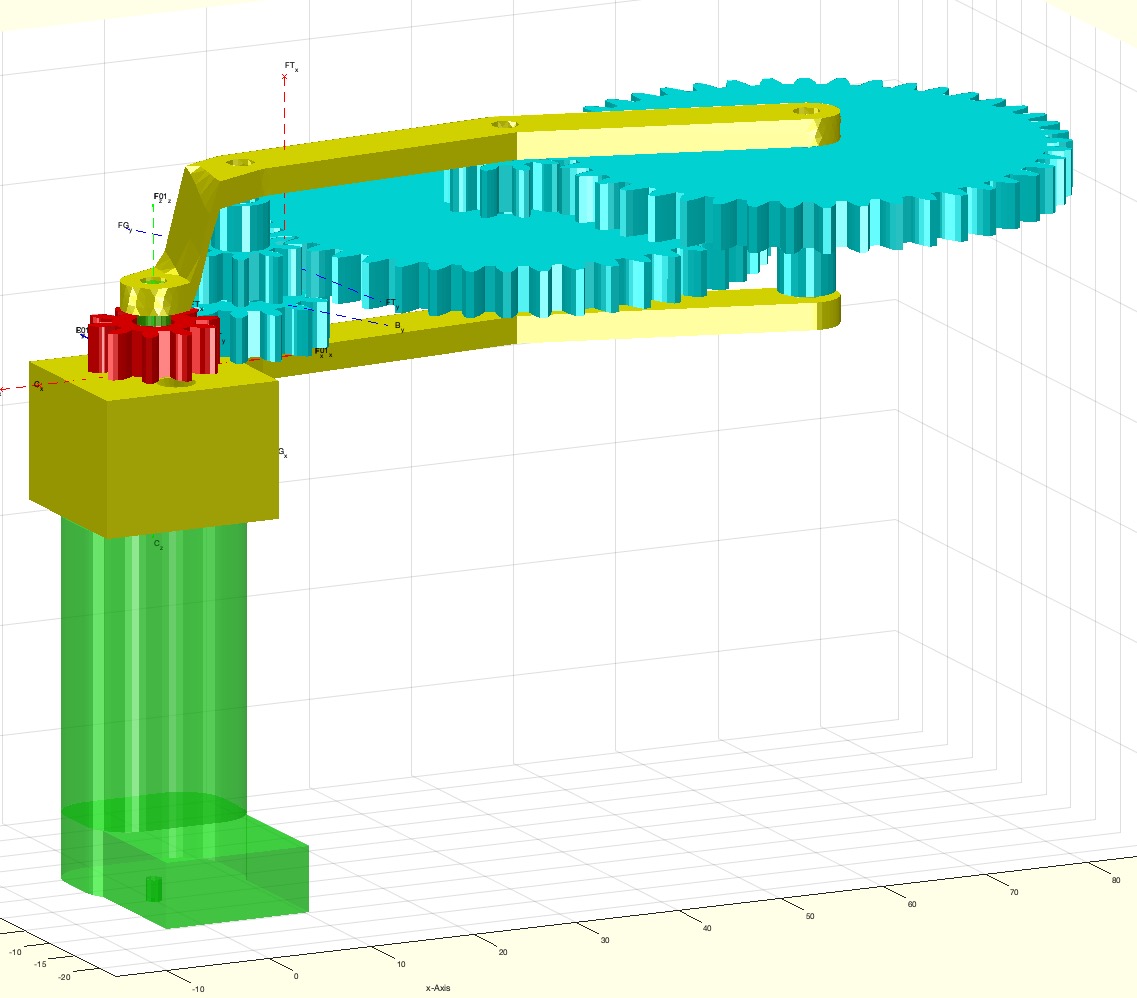Select the red pinion gear
The height and width of the screenshot is (998, 1137).
150,347
